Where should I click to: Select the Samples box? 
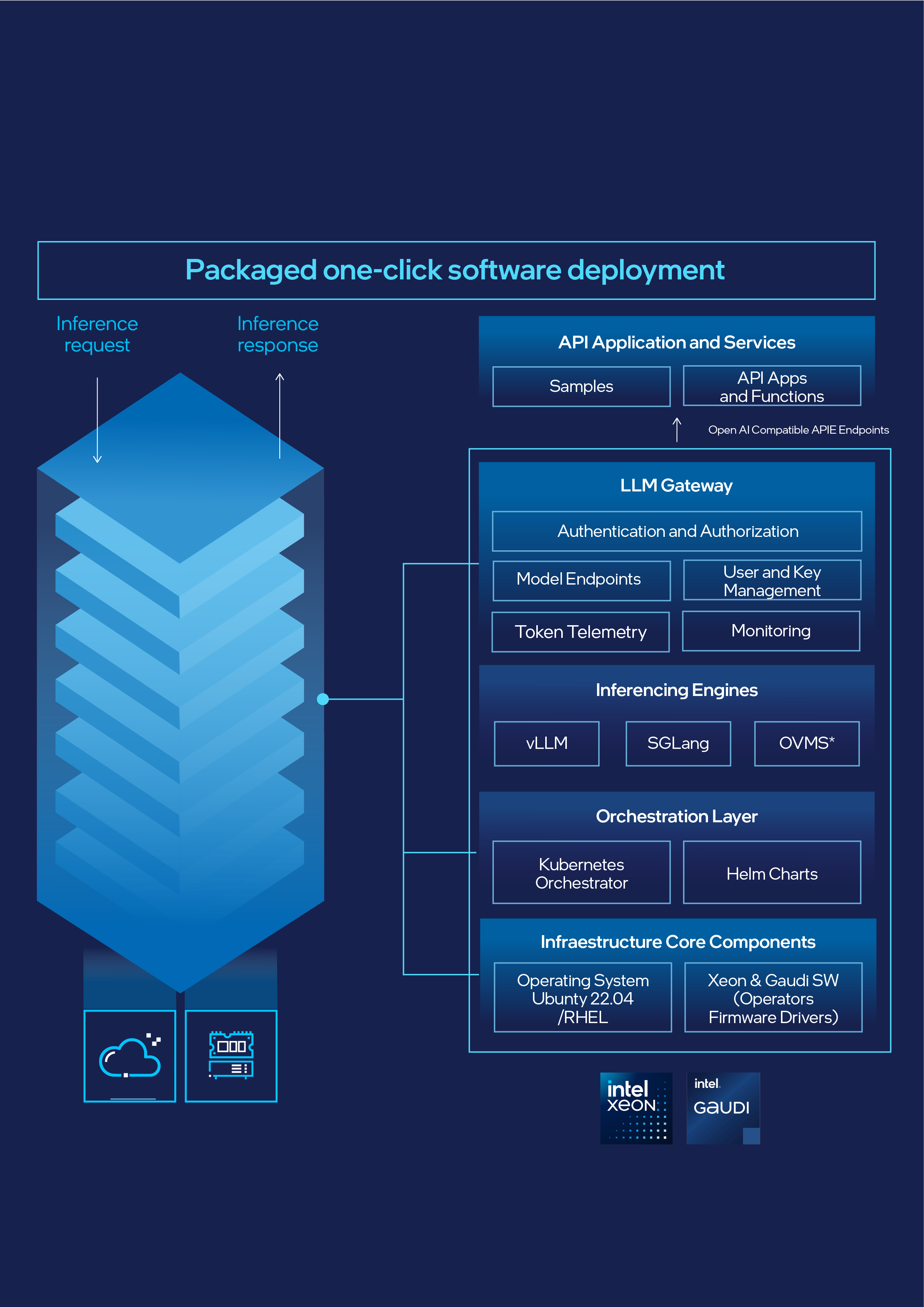[x=581, y=386]
